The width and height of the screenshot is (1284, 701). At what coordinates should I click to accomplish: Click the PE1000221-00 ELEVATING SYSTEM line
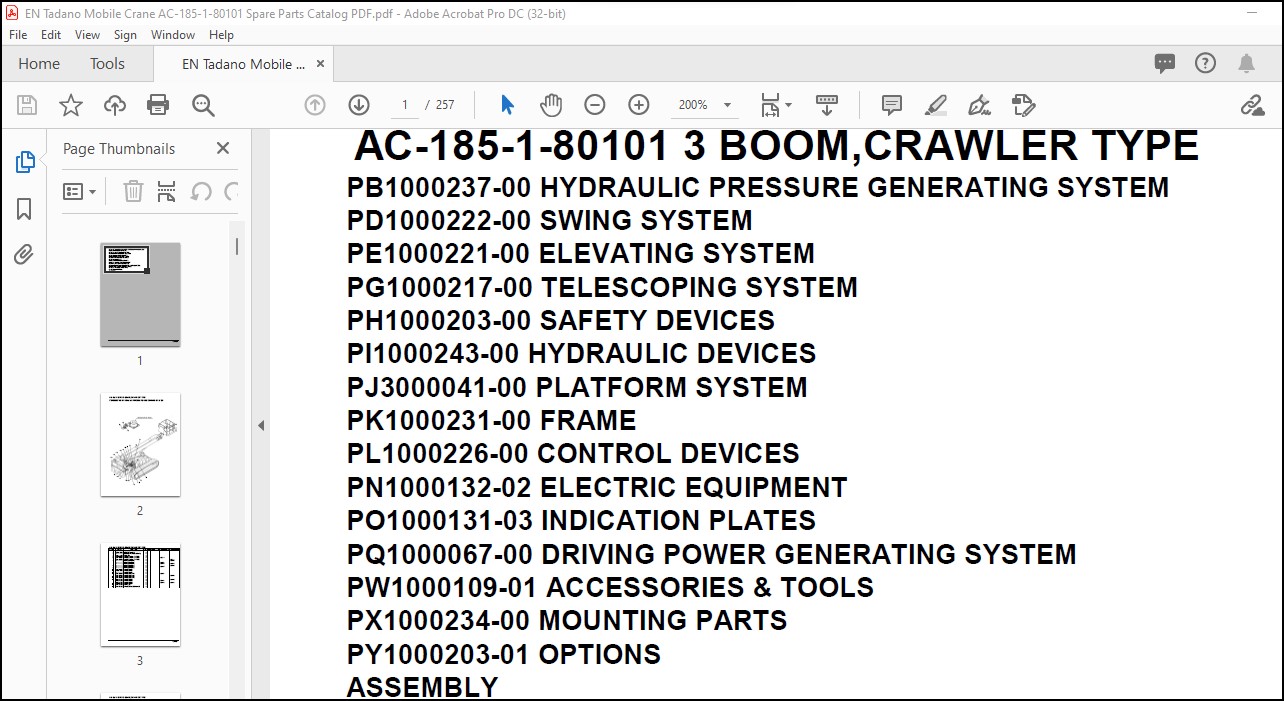[581, 253]
